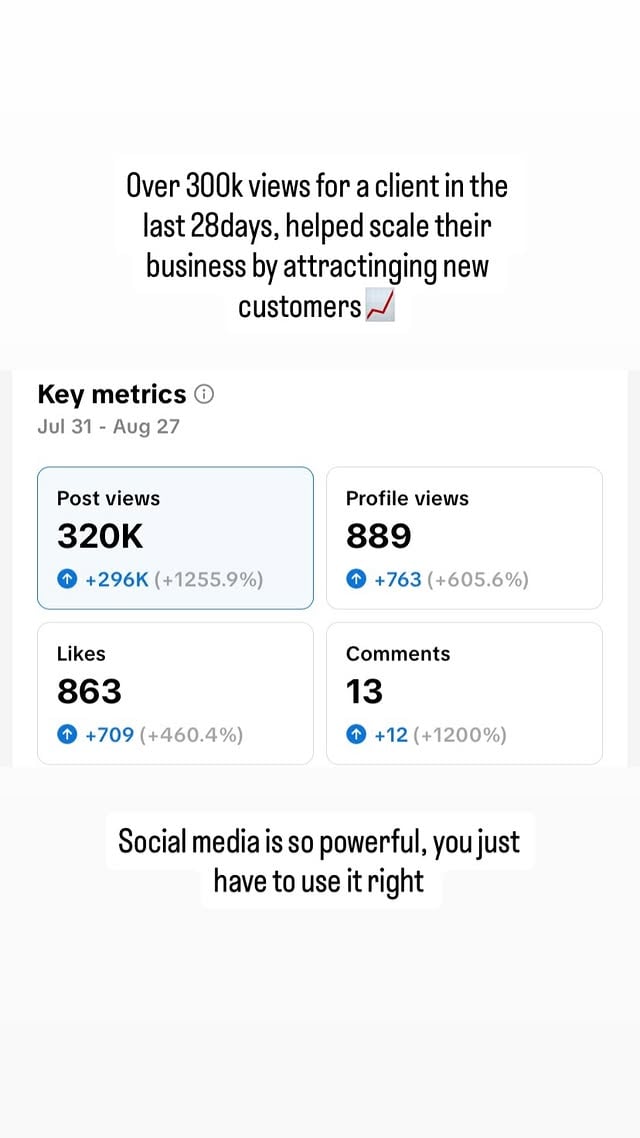The image size is (640, 1138).
Task: Click the '+296K (+1255.9%)' change text
Action: tap(174, 580)
